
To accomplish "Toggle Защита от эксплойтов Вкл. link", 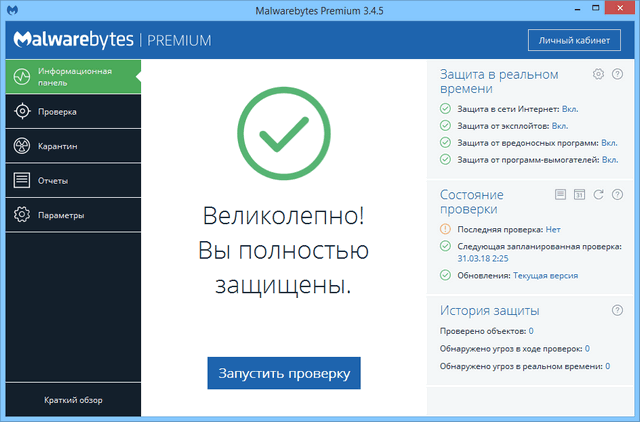I will coord(560,126).
